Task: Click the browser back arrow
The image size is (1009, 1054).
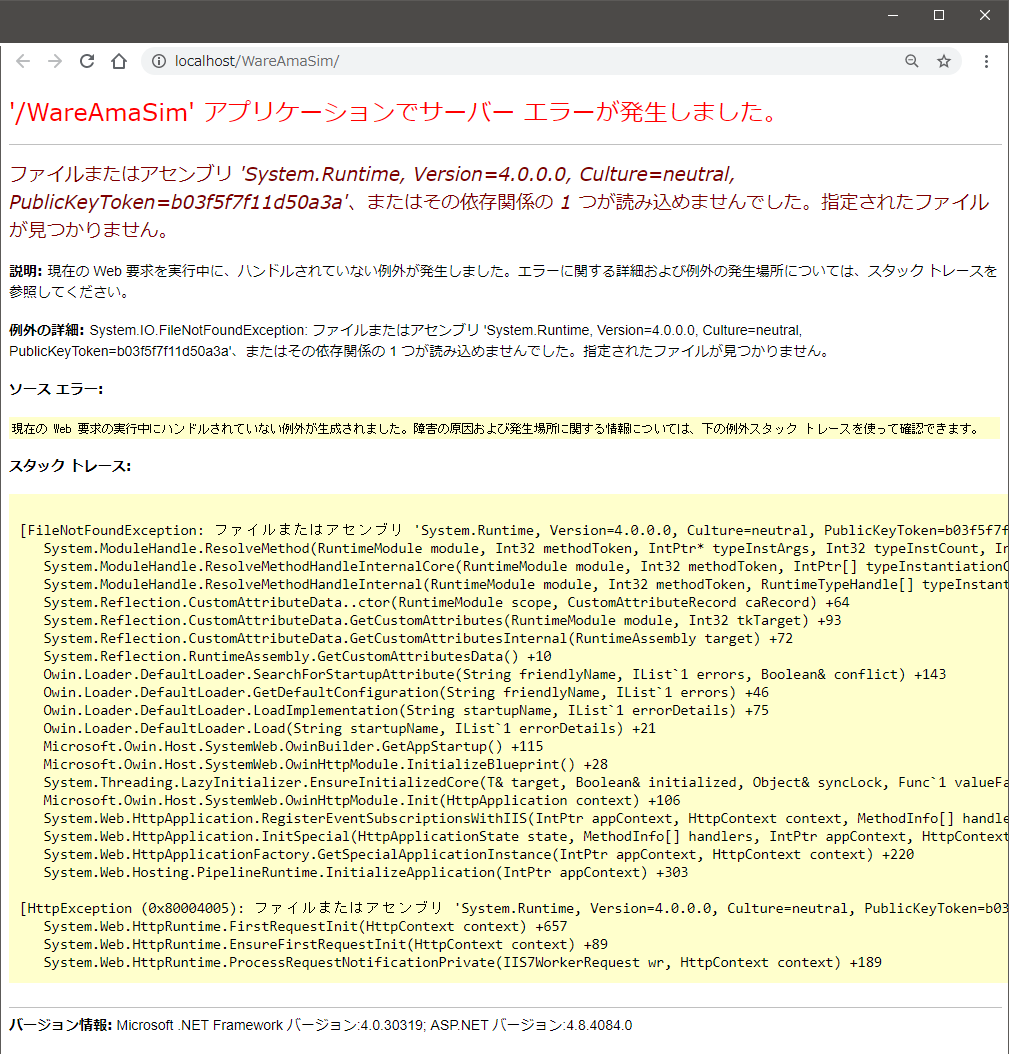Action: pyautogui.click(x=23, y=61)
